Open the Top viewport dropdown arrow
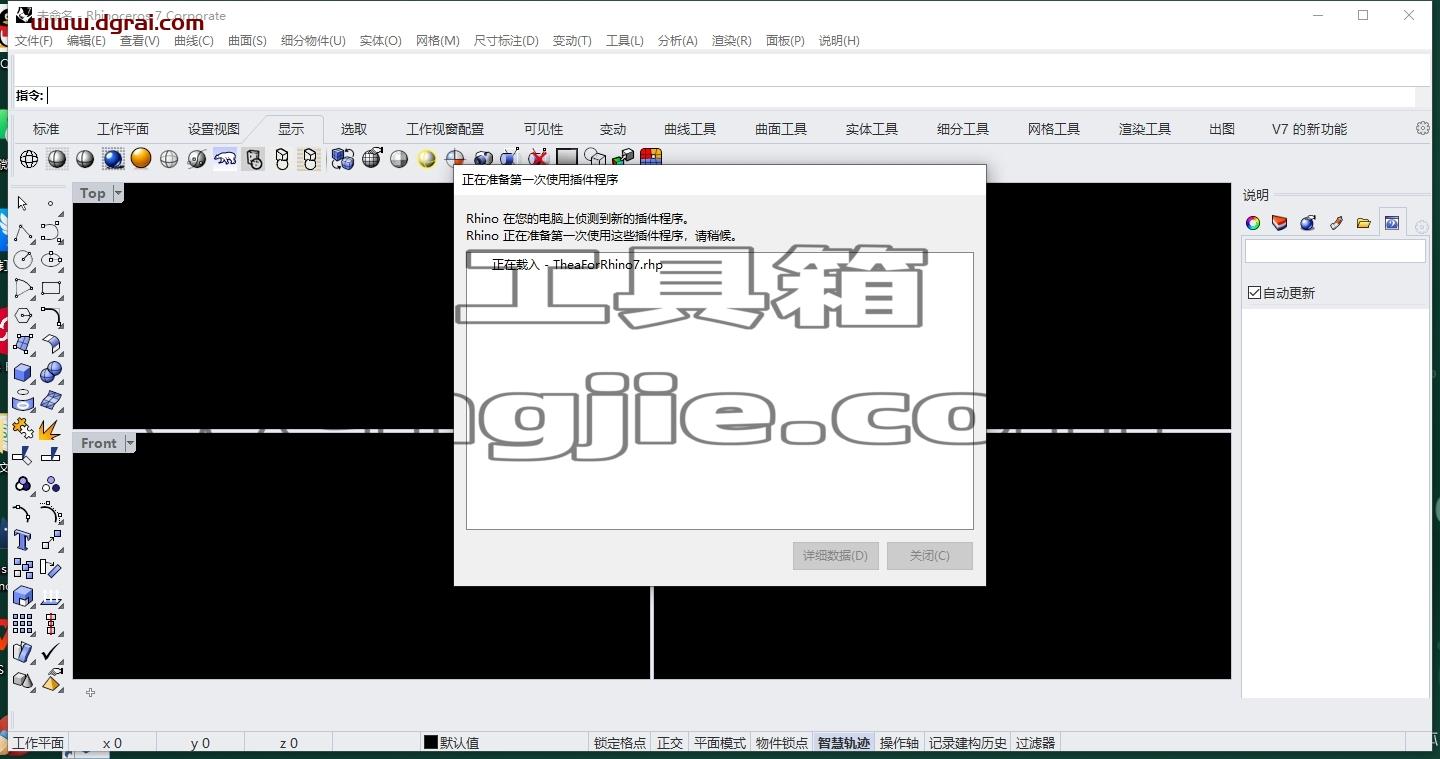 (x=118, y=193)
